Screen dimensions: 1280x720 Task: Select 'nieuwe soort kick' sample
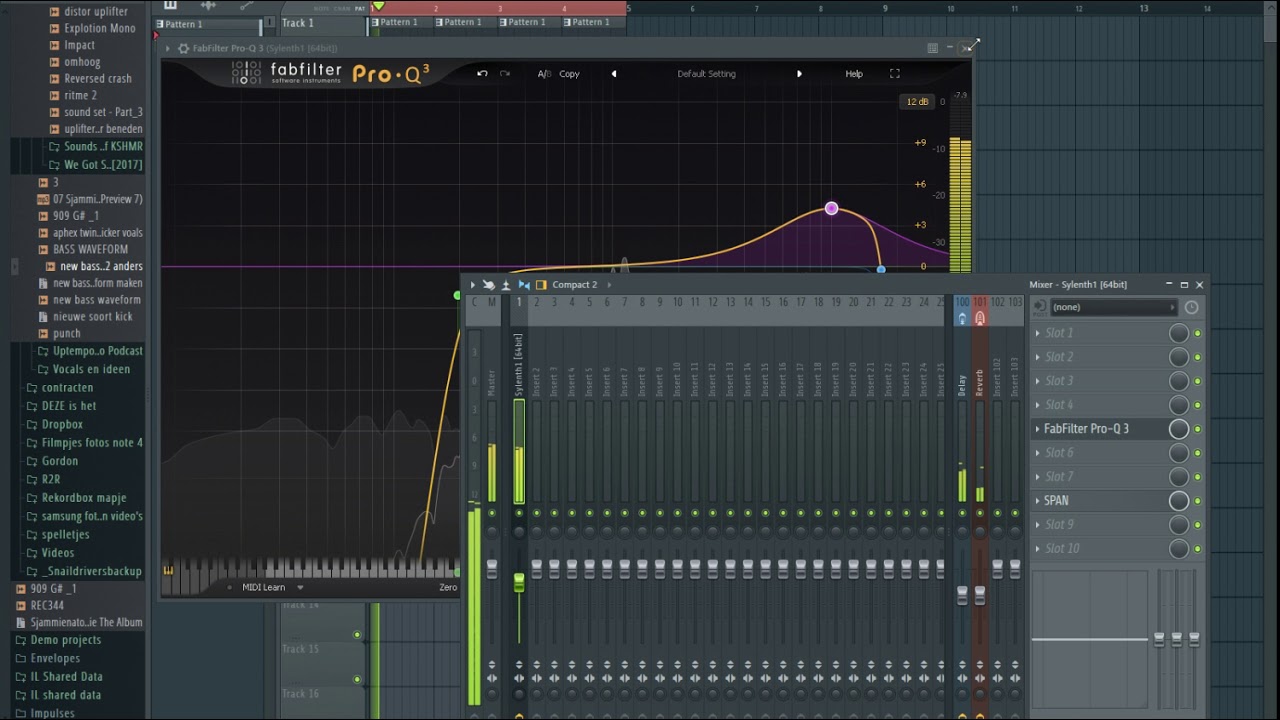coord(92,317)
